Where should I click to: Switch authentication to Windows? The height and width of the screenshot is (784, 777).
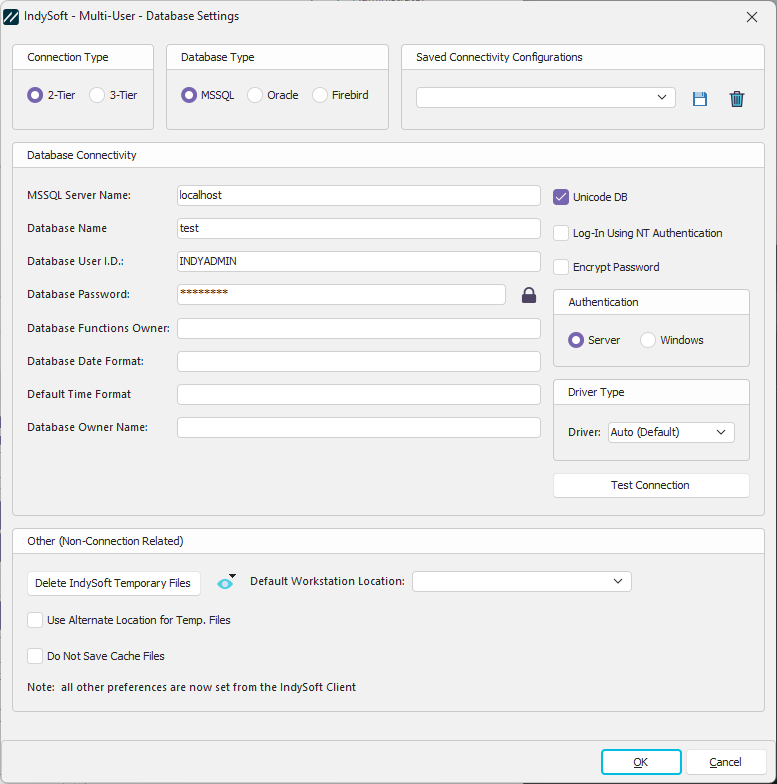[x=648, y=340]
